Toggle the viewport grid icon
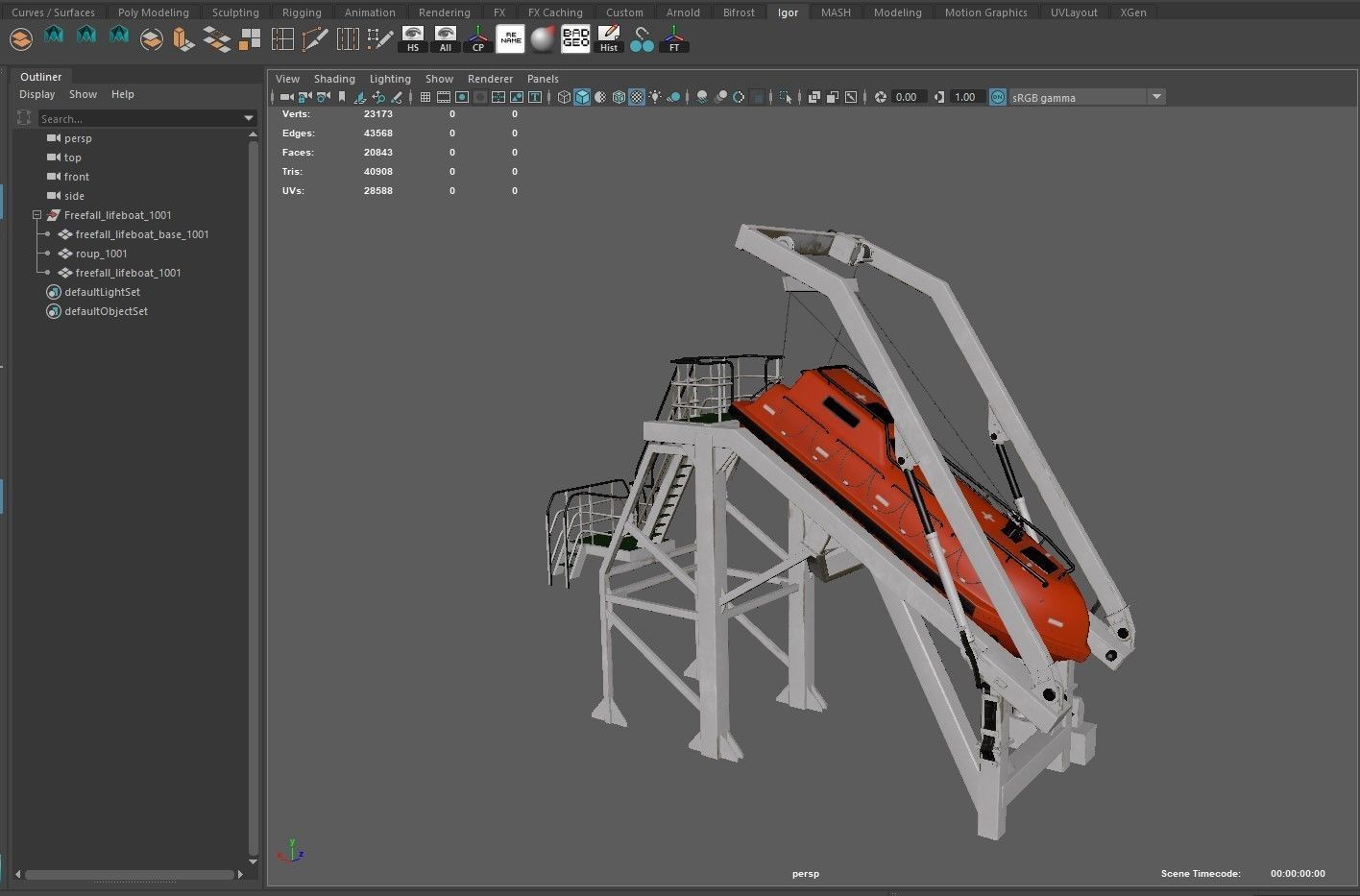 425,97
